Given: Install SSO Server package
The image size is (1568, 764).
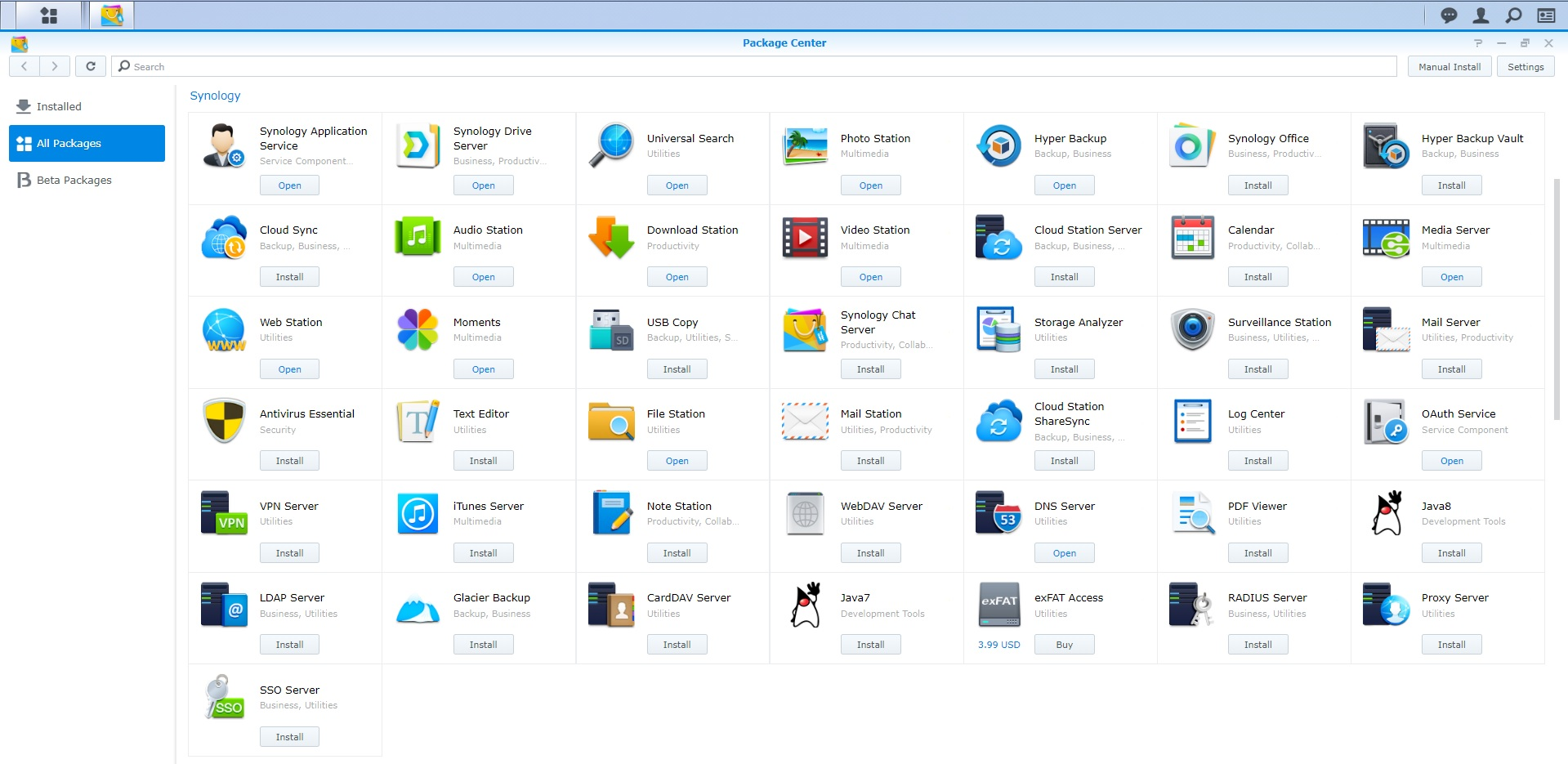Looking at the screenshot, I should pyautogui.click(x=290, y=737).
